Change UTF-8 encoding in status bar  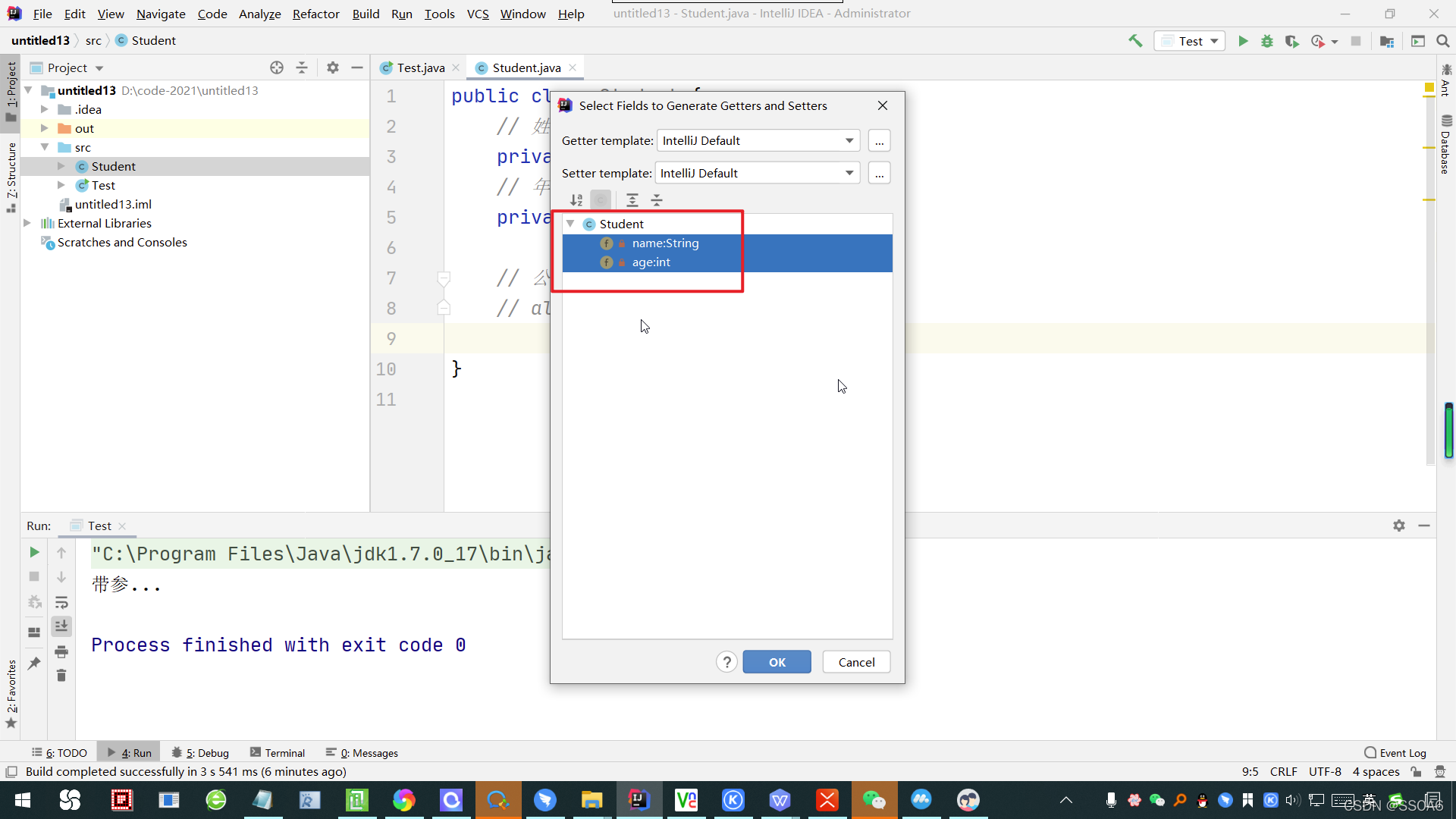click(1325, 771)
